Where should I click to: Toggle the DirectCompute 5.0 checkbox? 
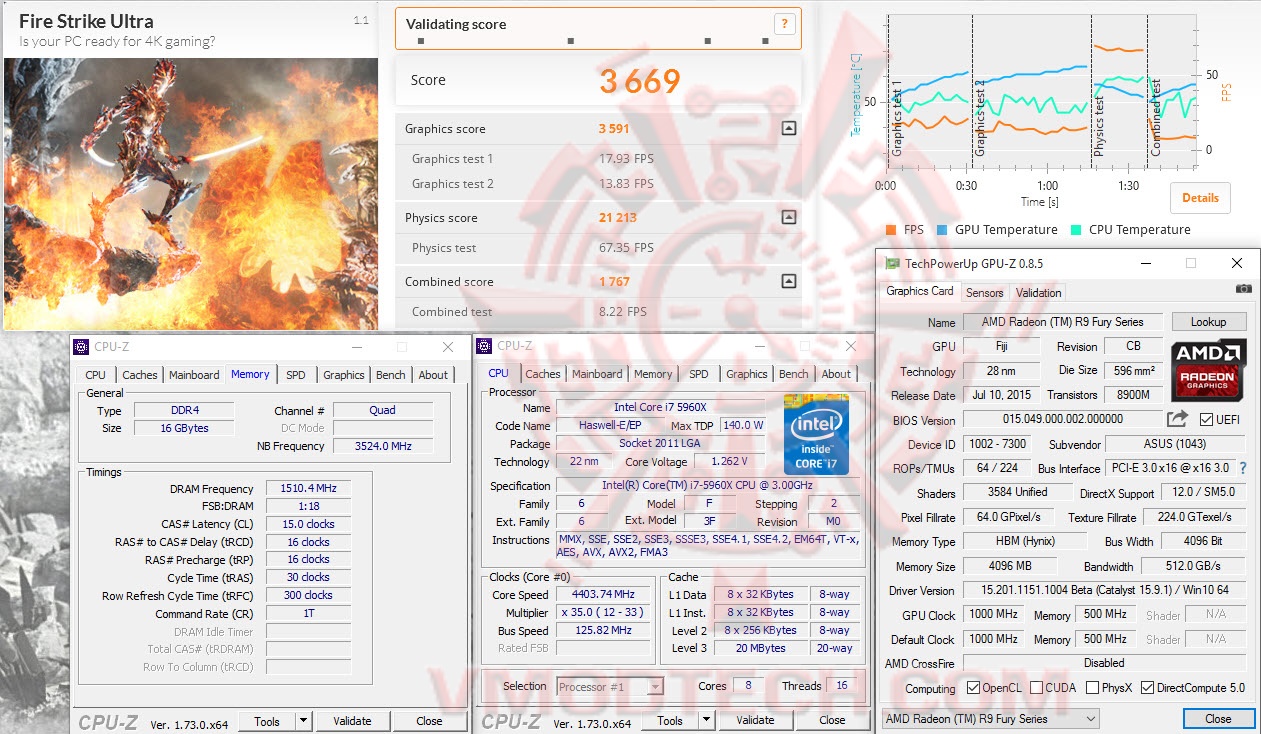click(x=1146, y=688)
